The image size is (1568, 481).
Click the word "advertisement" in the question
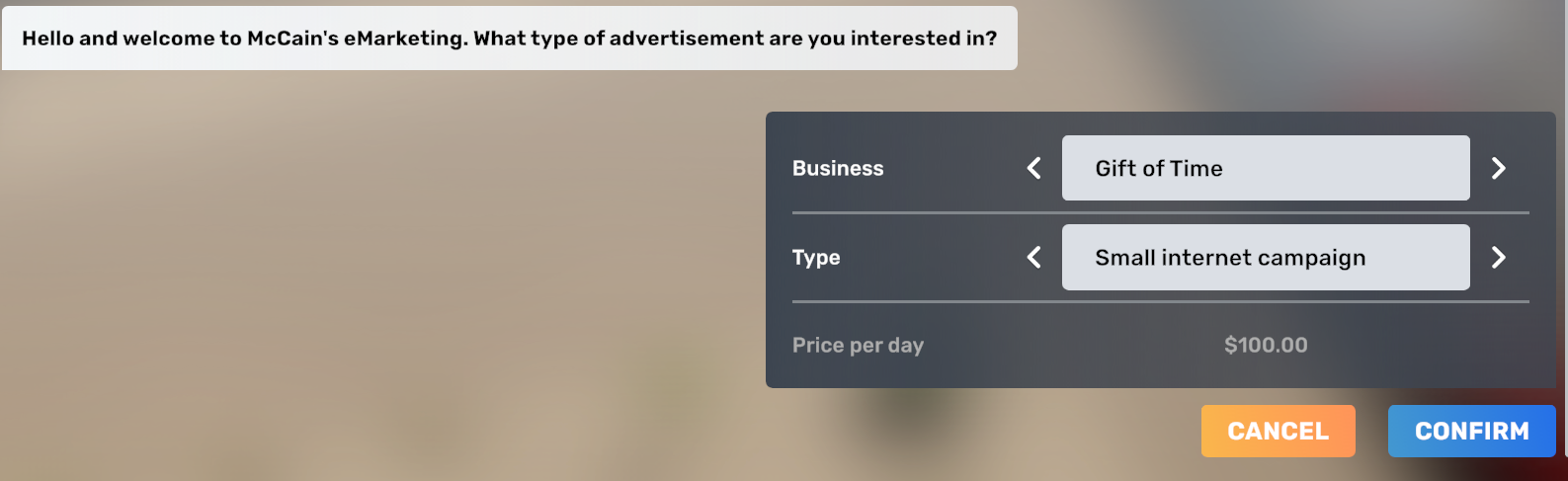pyautogui.click(x=686, y=39)
